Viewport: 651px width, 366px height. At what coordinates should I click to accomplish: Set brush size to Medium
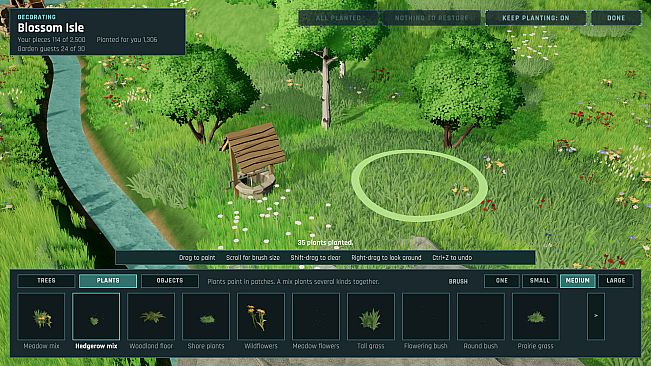pyautogui.click(x=578, y=281)
